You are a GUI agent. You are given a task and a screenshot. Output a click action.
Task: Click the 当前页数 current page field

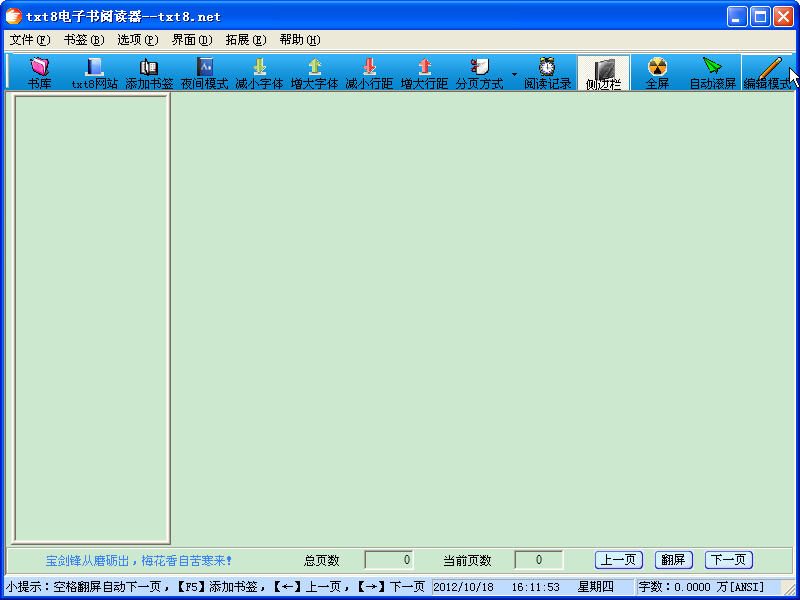click(537, 559)
